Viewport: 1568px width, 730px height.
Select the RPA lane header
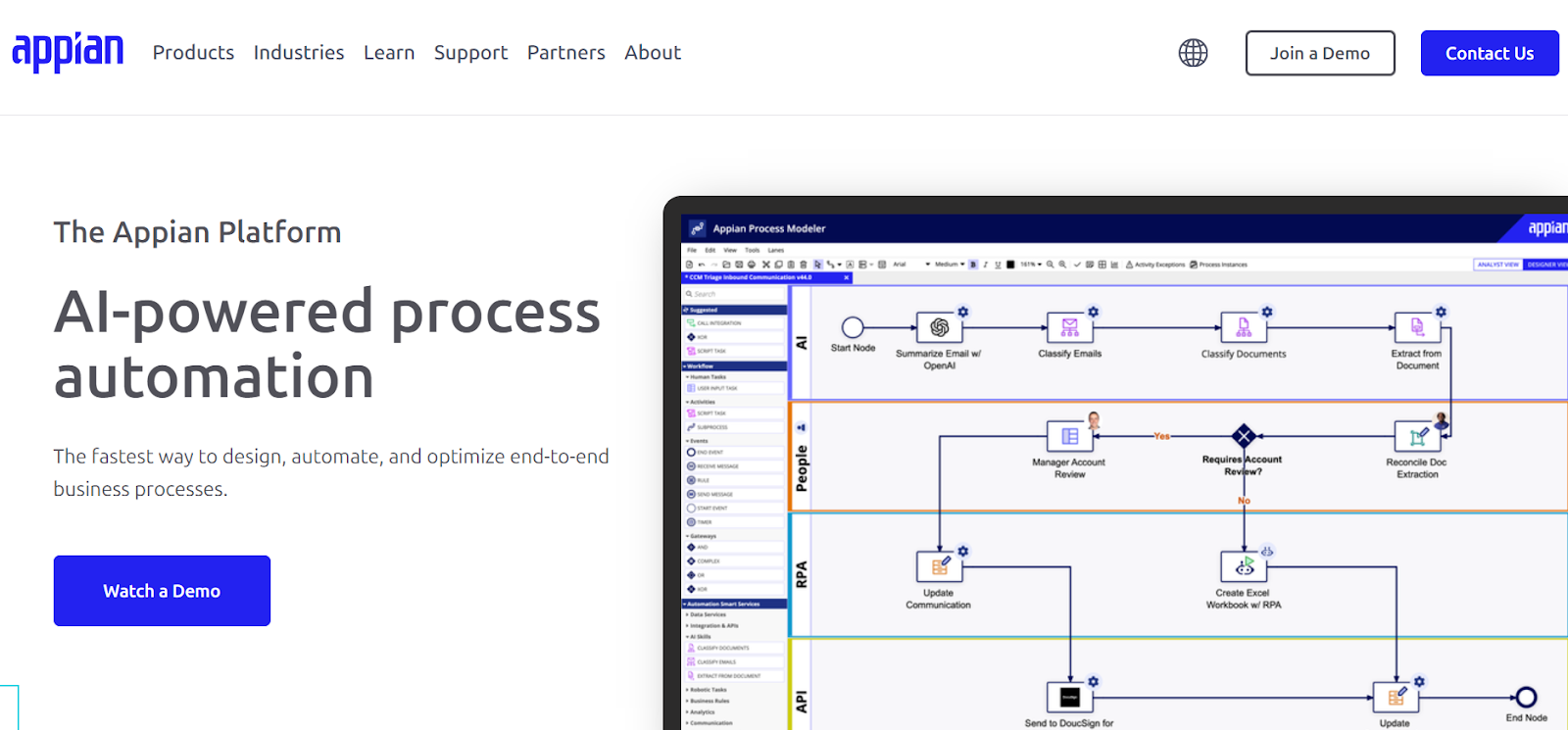802,574
